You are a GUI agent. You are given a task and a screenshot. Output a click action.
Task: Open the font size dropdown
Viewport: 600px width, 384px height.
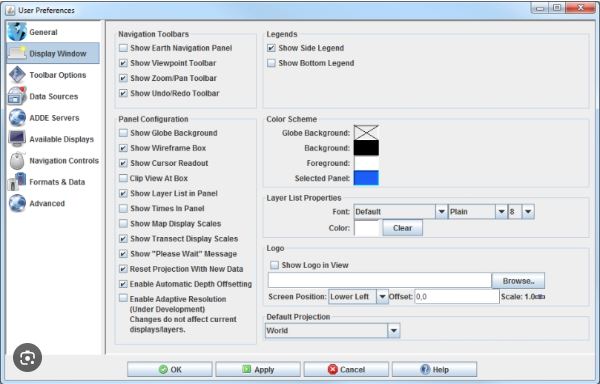(x=521, y=212)
